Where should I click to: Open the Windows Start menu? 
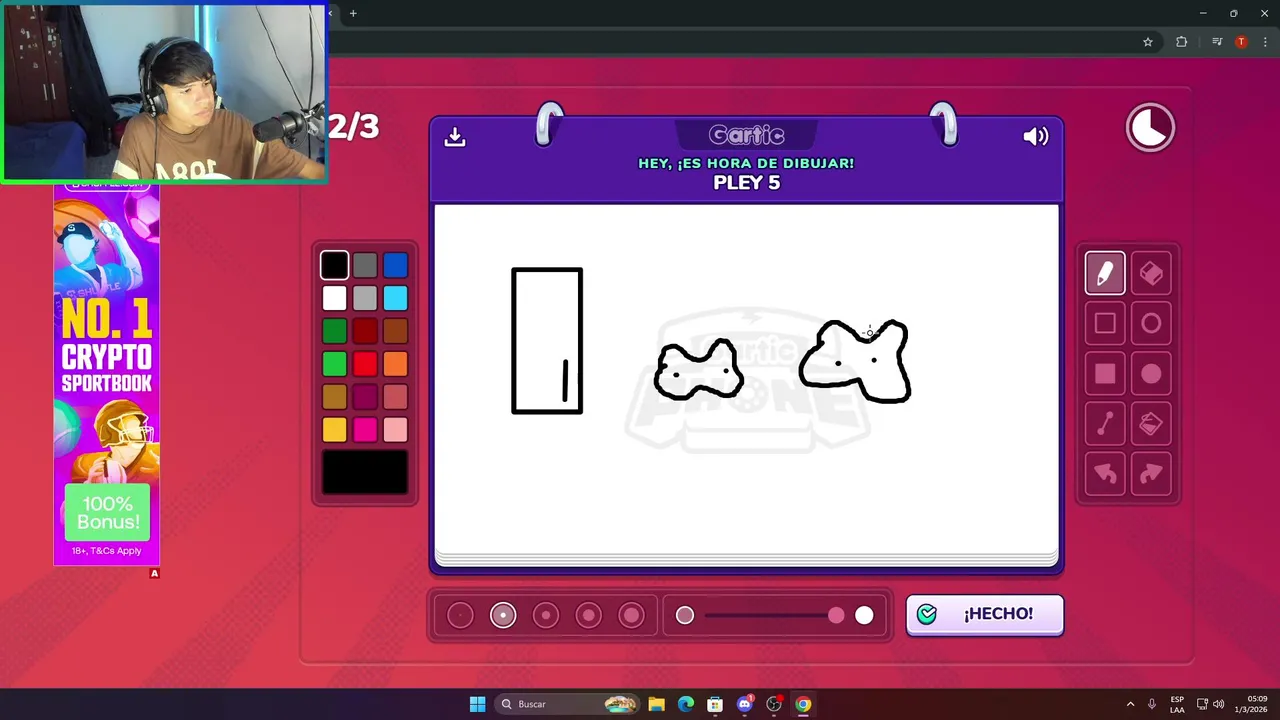pyautogui.click(x=477, y=704)
